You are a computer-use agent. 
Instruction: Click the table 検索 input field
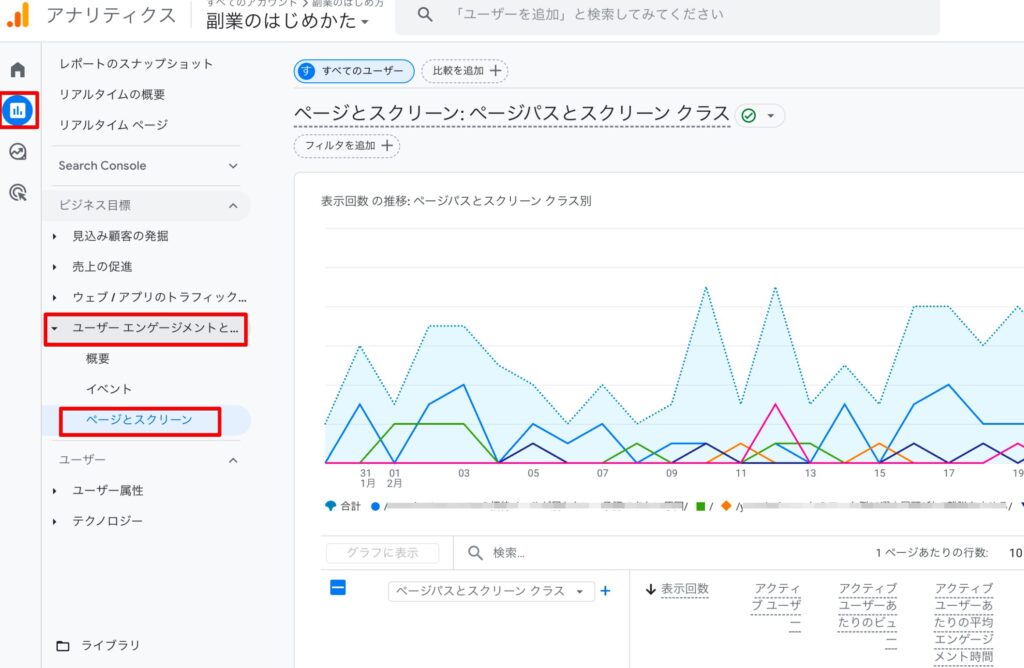[x=650, y=553]
